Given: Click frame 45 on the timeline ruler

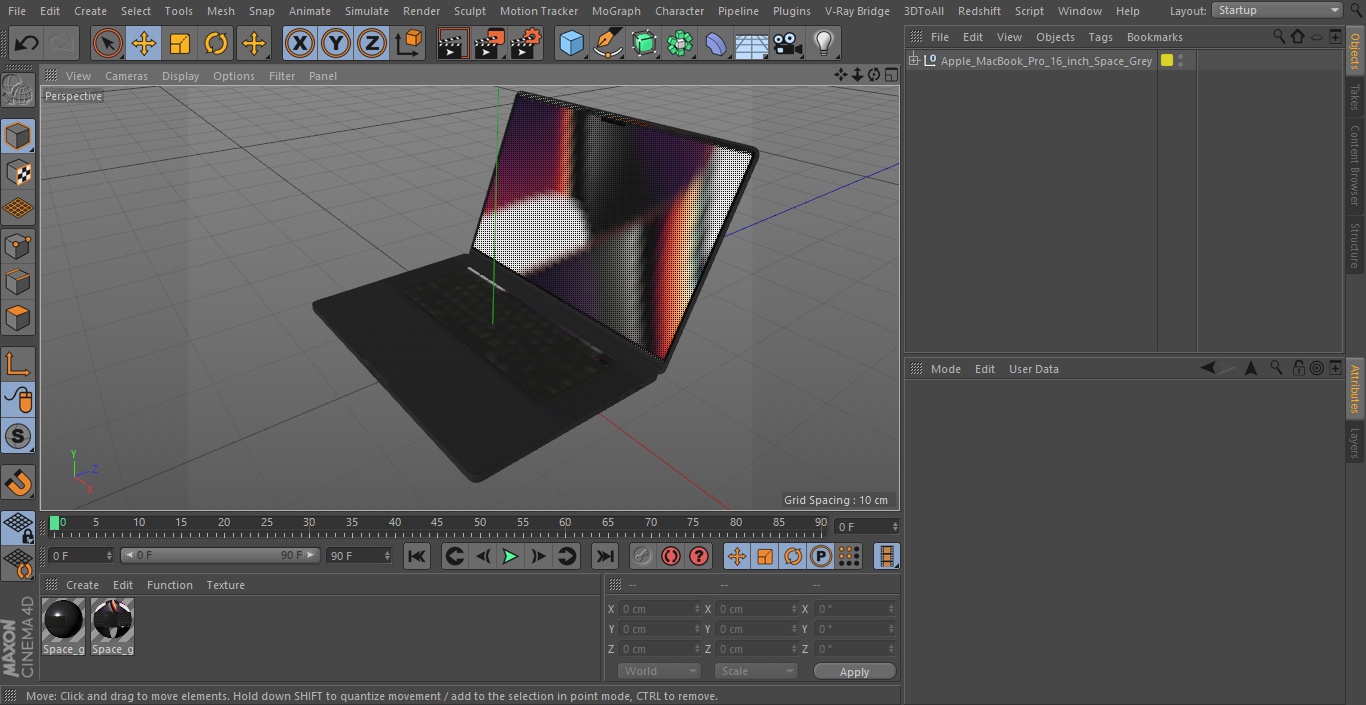Looking at the screenshot, I should tap(437, 522).
